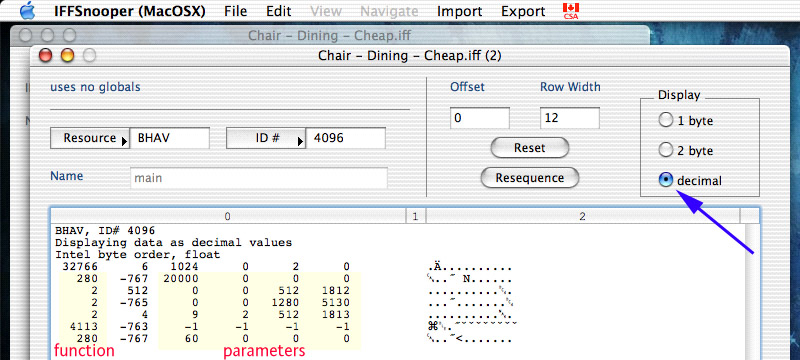The image size is (800, 360).
Task: Open the Resource popup menu
Action: [90, 138]
